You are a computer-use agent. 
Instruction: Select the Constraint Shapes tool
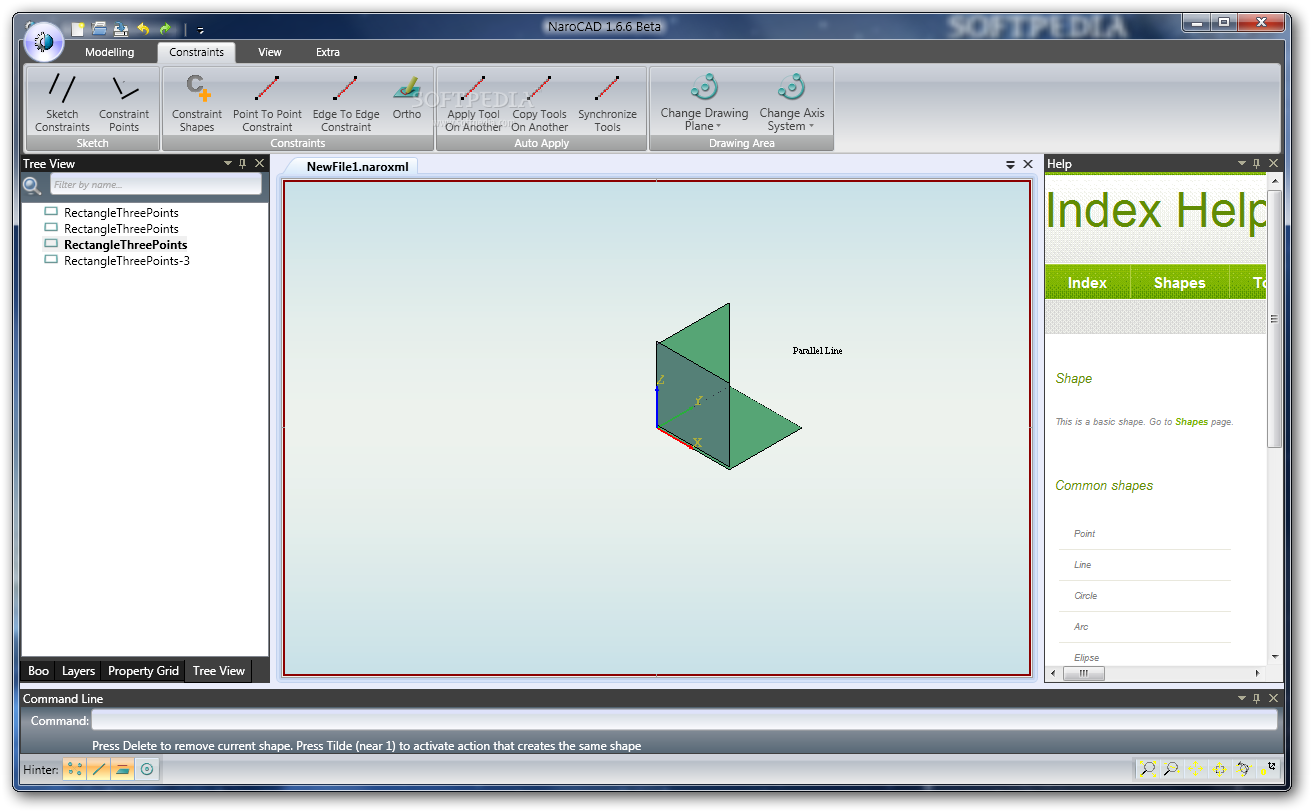pos(197,103)
